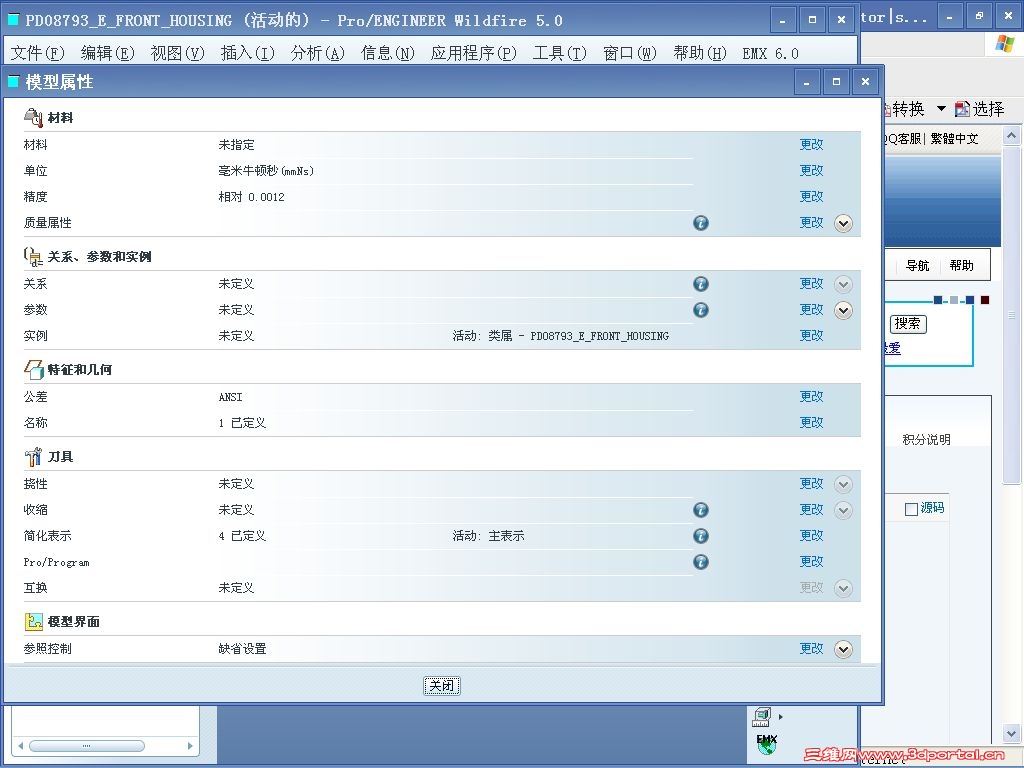Viewport: 1024px width, 768px height.
Task: Click 更改 link for 精度 row
Action: [812, 197]
